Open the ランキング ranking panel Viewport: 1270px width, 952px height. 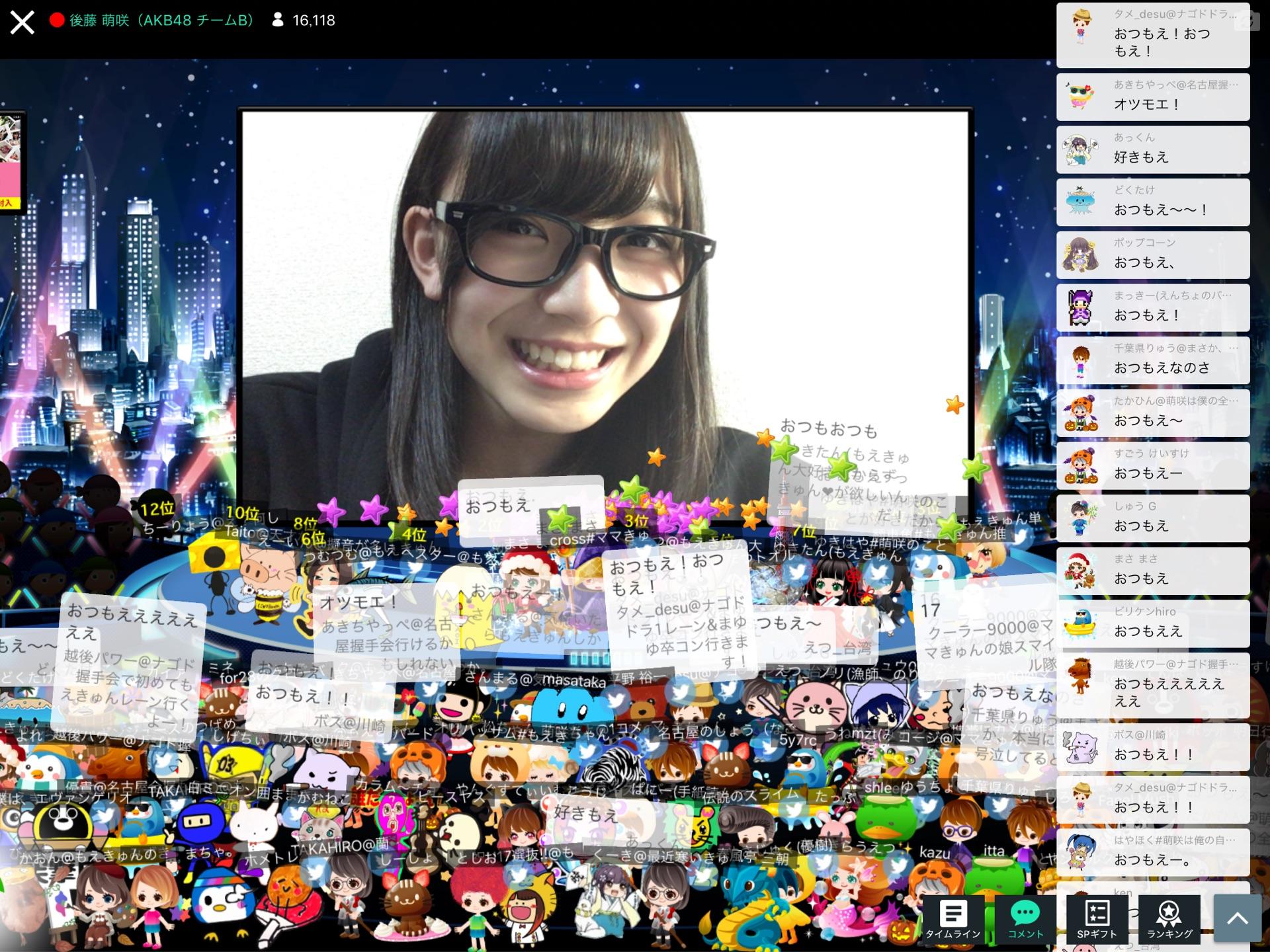(x=1169, y=920)
